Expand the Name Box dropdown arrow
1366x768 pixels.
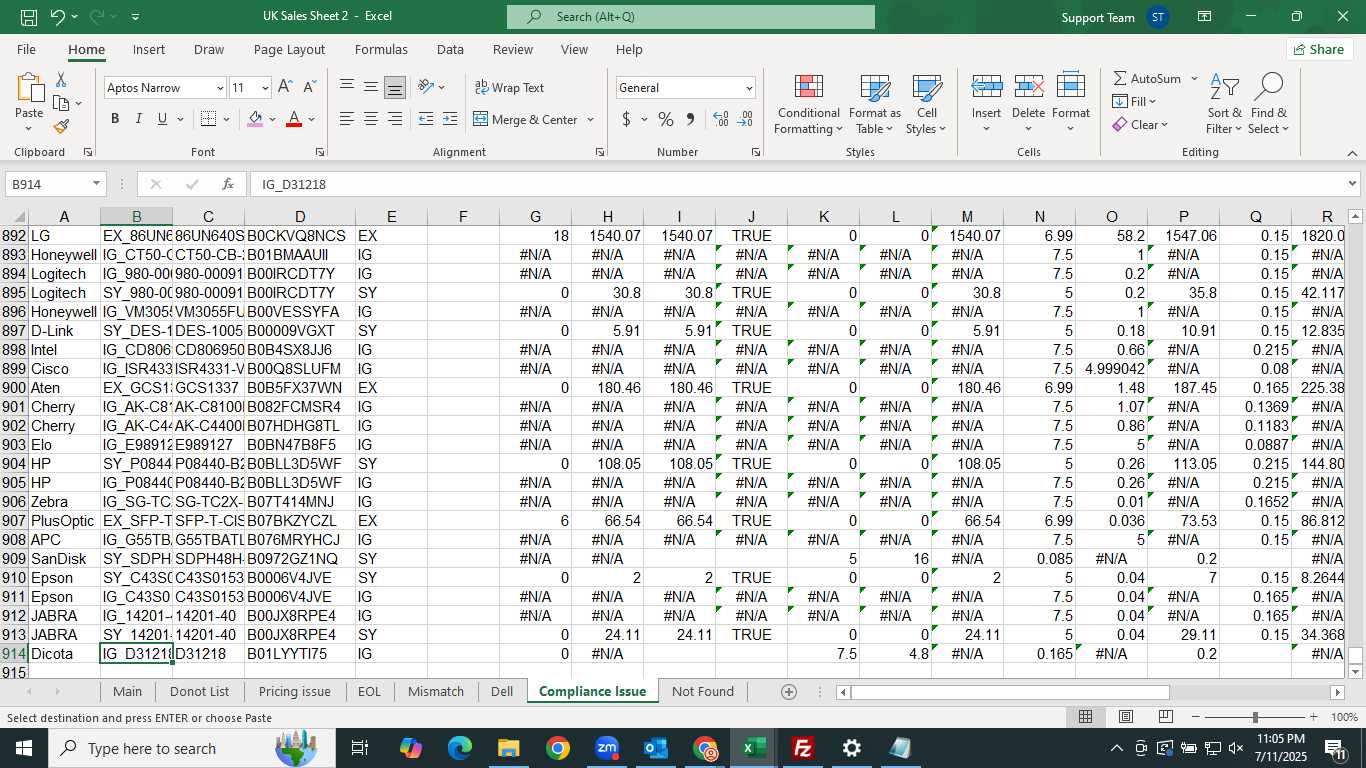[97, 184]
